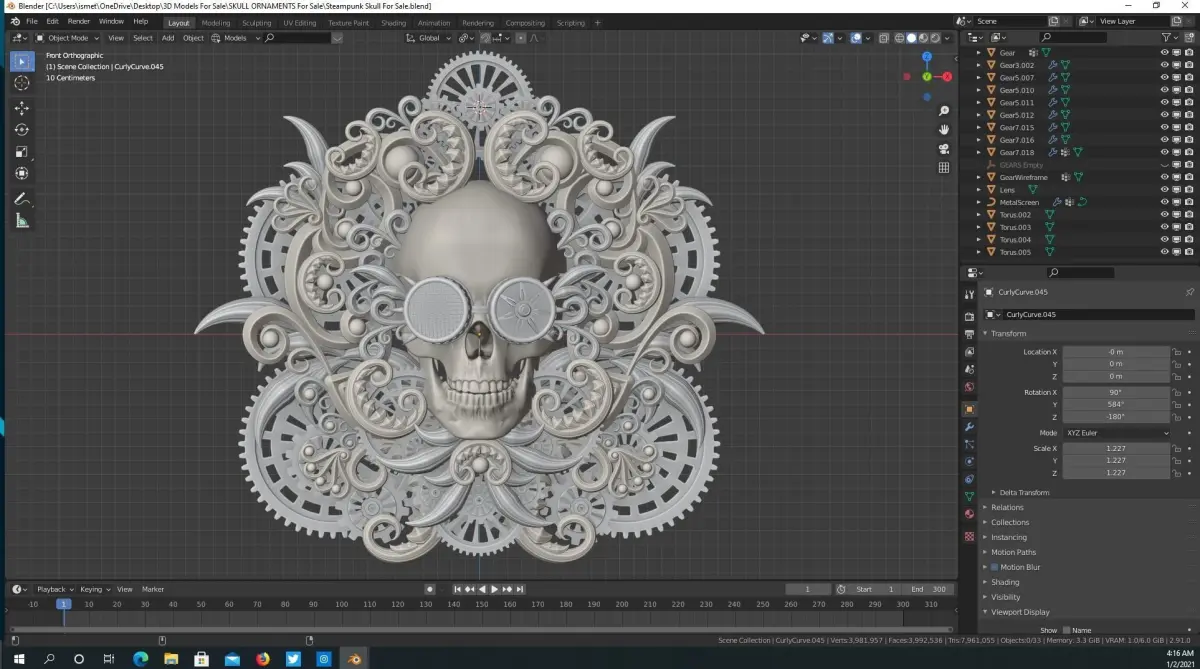This screenshot has width=1200, height=669.
Task: Toggle viewport overlays button
Action: pos(856,38)
